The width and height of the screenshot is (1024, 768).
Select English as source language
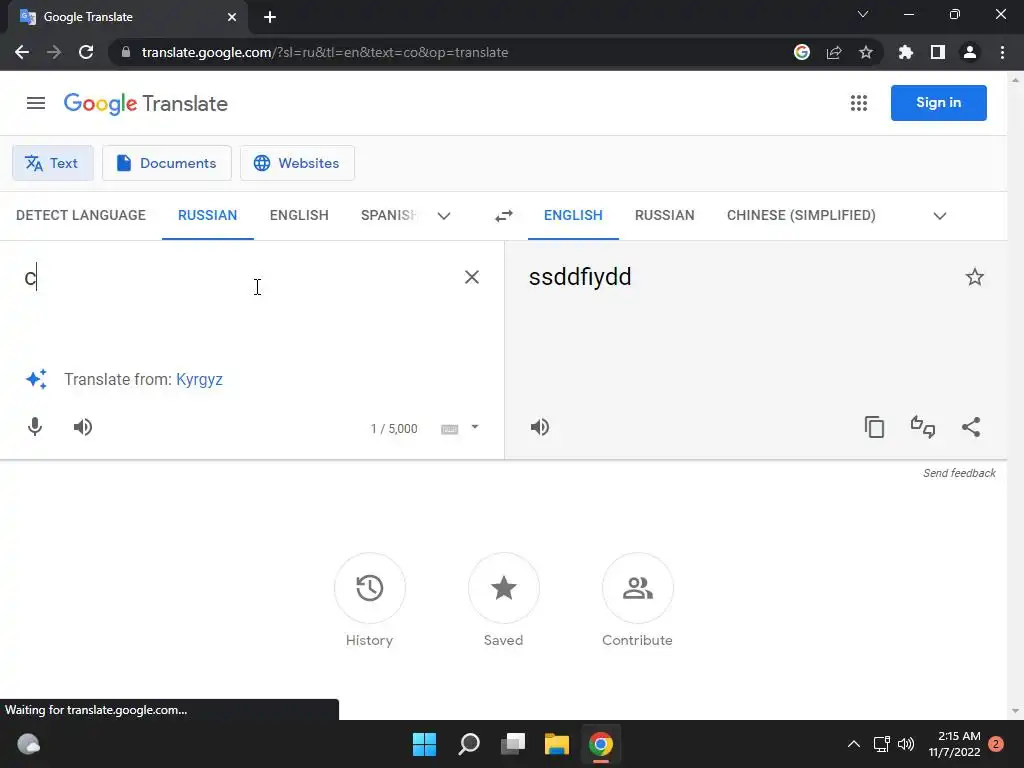pyautogui.click(x=299, y=216)
